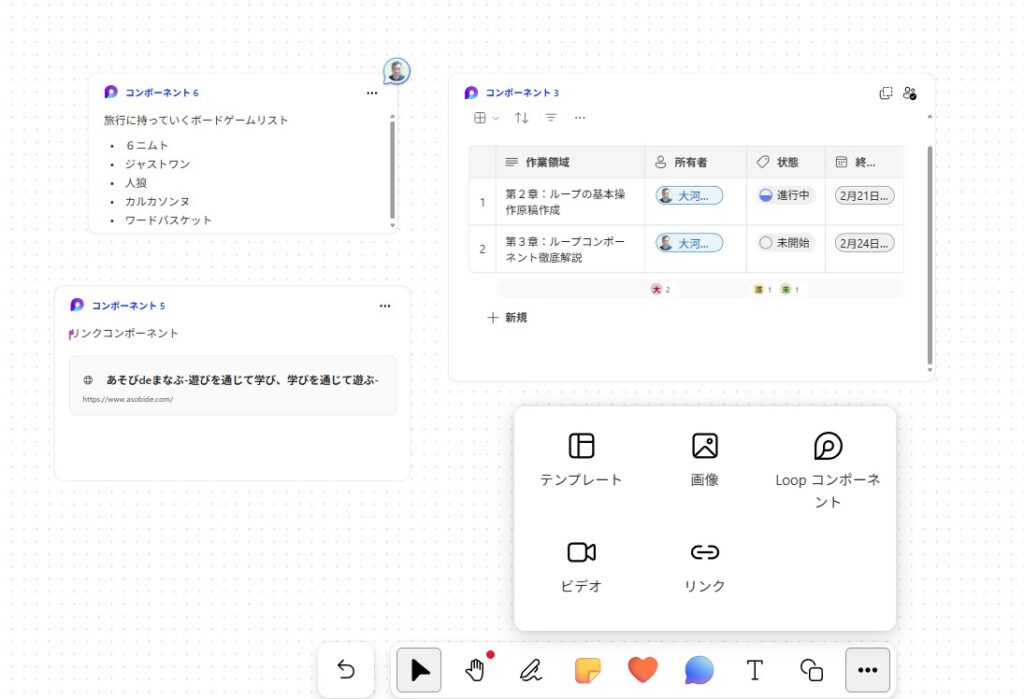Pick the heart reaction tool
The height and width of the screenshot is (699, 1024).
(643, 670)
